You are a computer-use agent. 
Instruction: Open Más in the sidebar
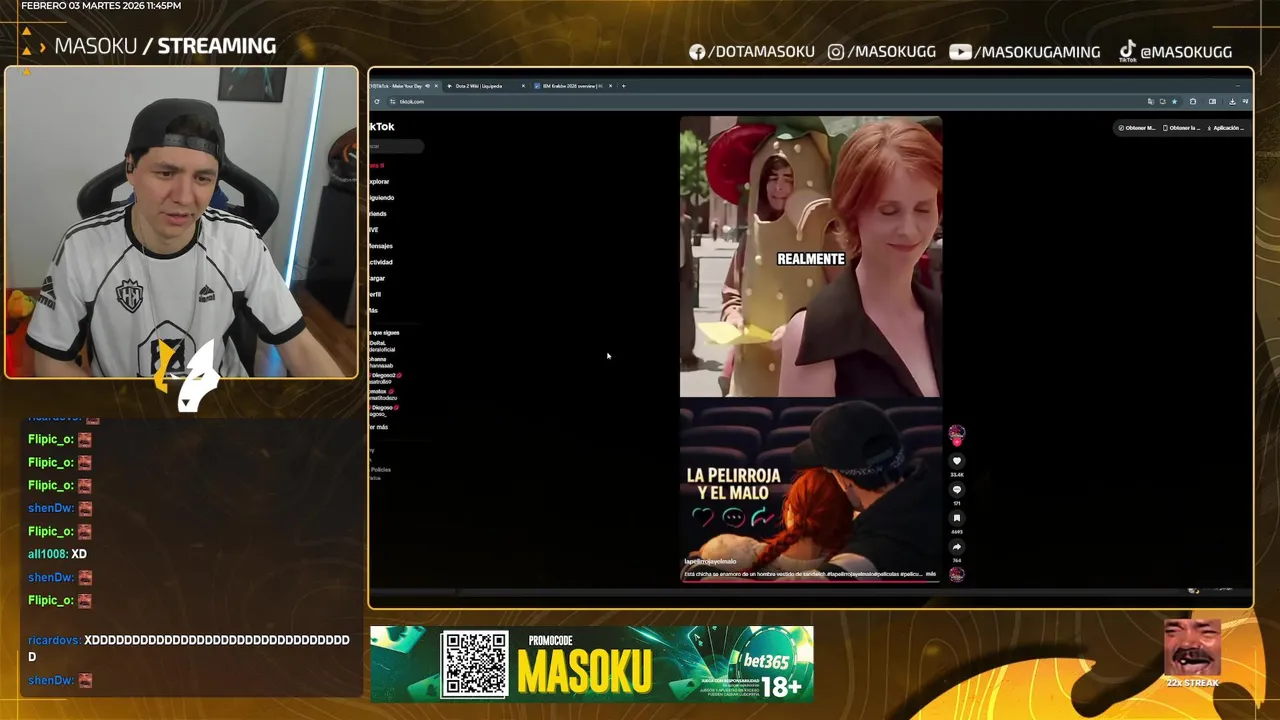pyautogui.click(x=373, y=310)
